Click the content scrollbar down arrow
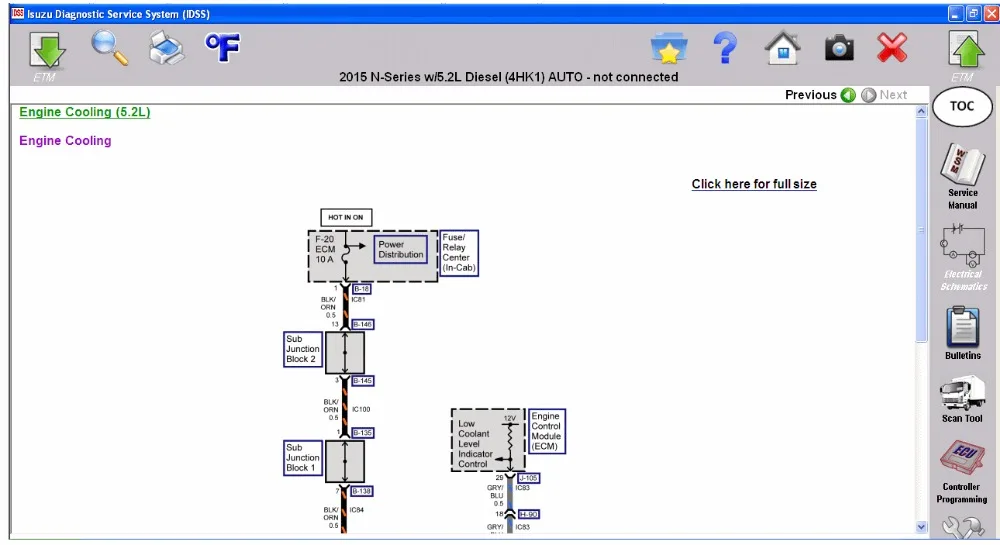 click(921, 527)
